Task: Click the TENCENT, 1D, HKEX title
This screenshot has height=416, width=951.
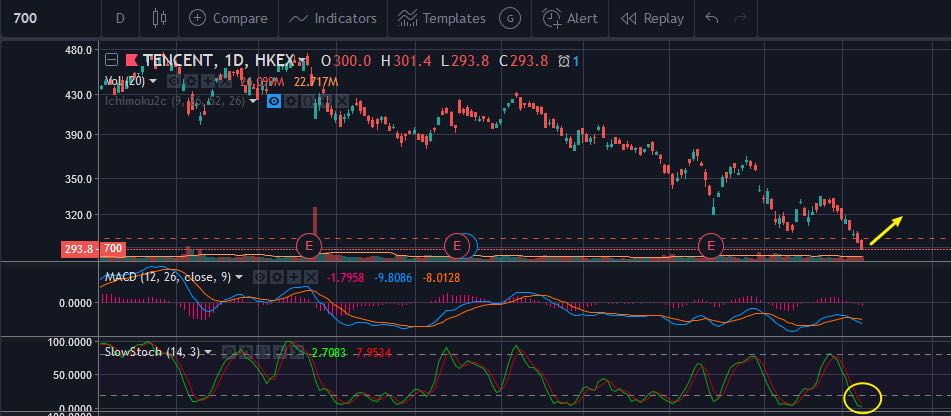Action: pyautogui.click(x=218, y=60)
